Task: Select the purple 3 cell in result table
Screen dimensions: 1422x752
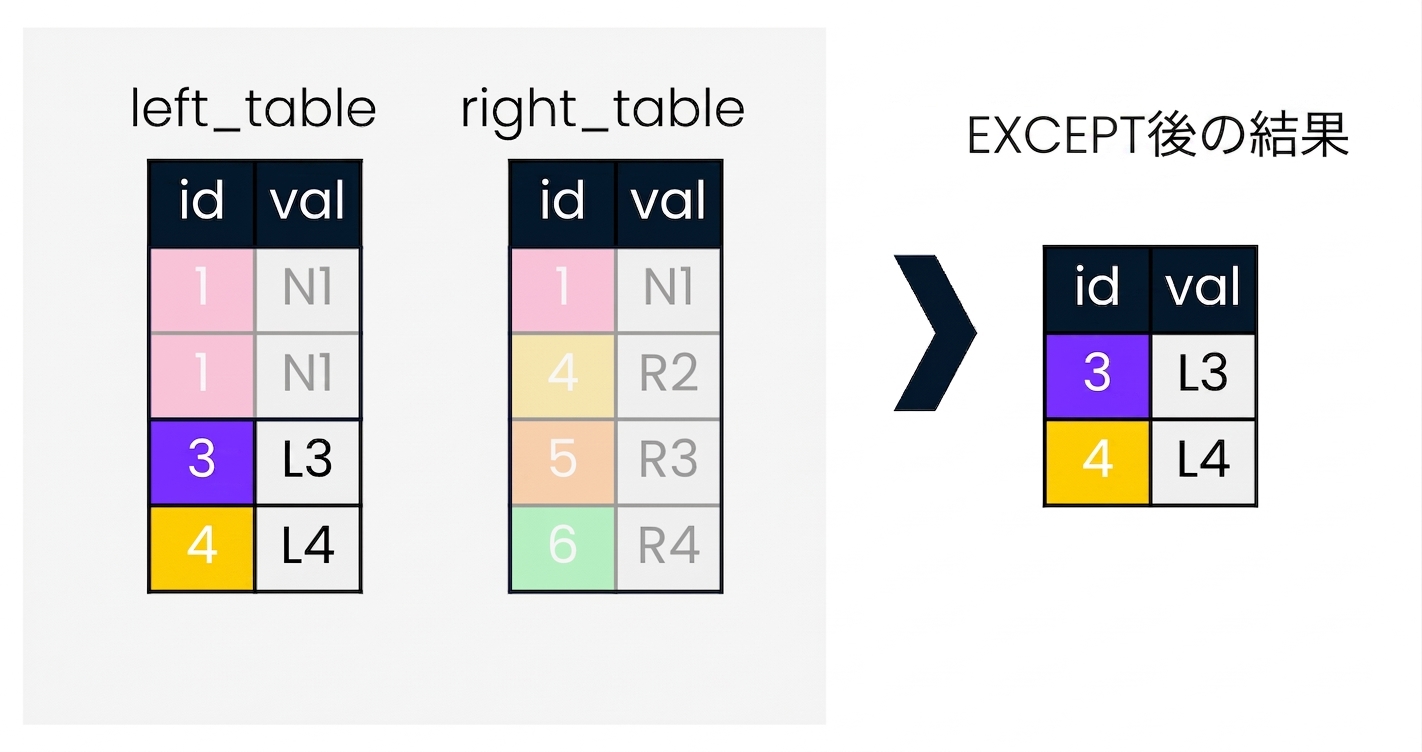Action: click(1097, 376)
